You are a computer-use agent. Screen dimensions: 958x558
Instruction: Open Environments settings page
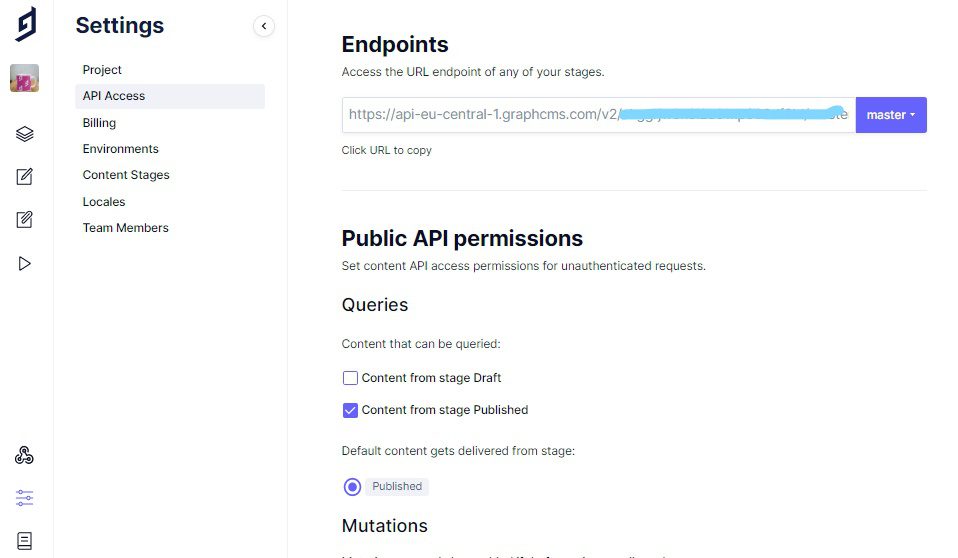pos(120,149)
